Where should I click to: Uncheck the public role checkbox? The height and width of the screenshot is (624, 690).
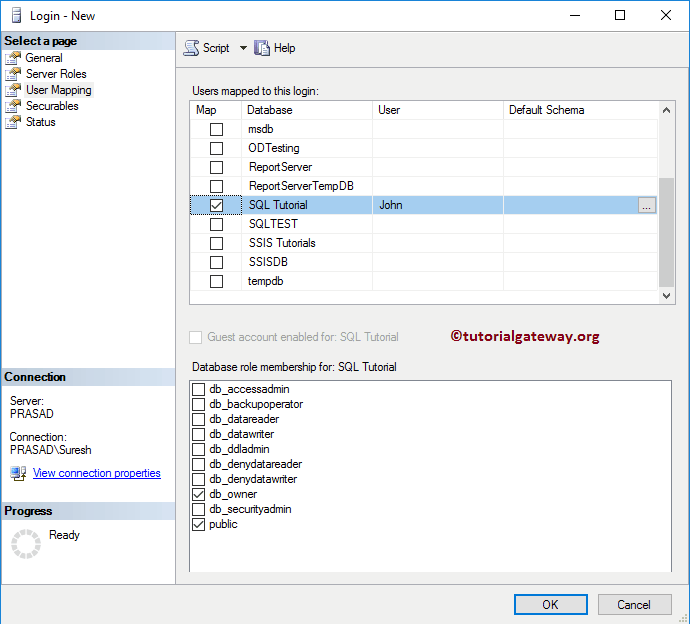198,524
